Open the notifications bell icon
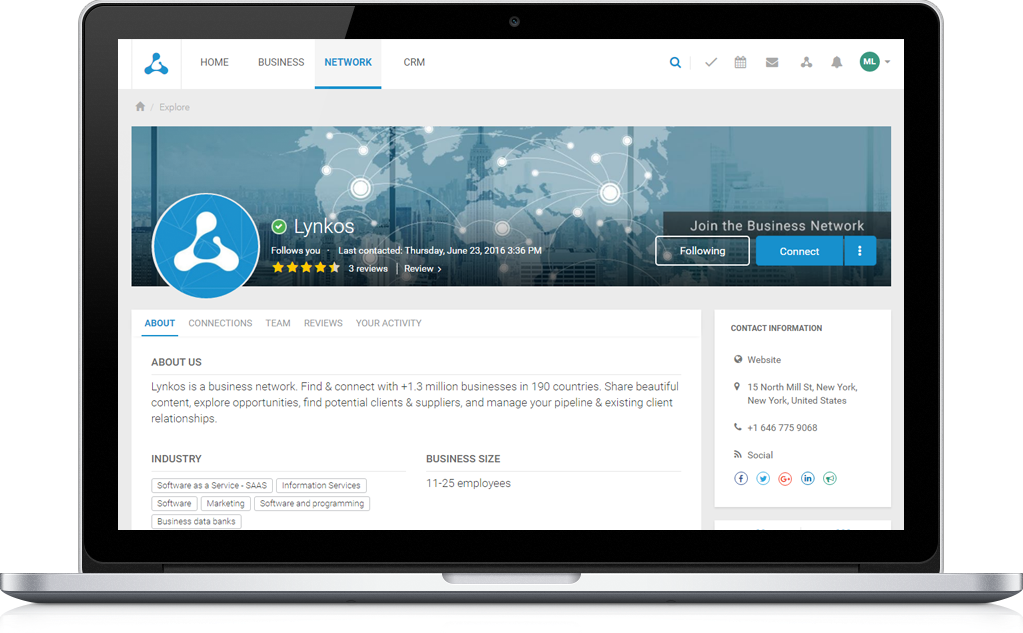Screen dimensions: 1023x633 click(836, 63)
